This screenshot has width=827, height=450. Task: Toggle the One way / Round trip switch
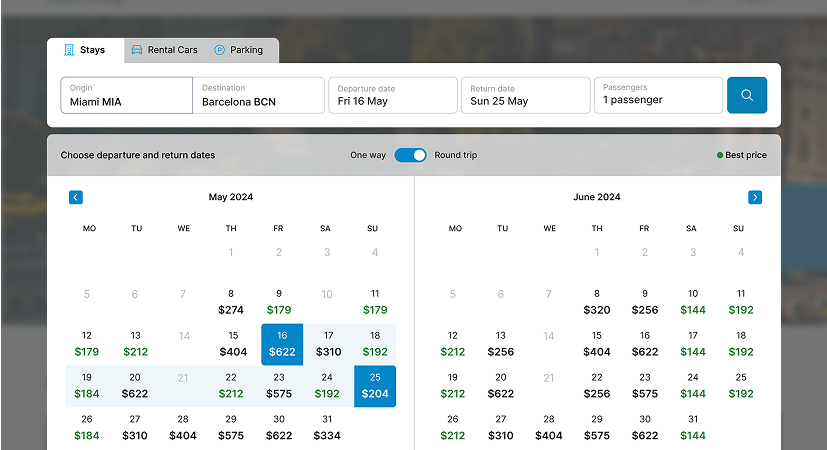410,155
